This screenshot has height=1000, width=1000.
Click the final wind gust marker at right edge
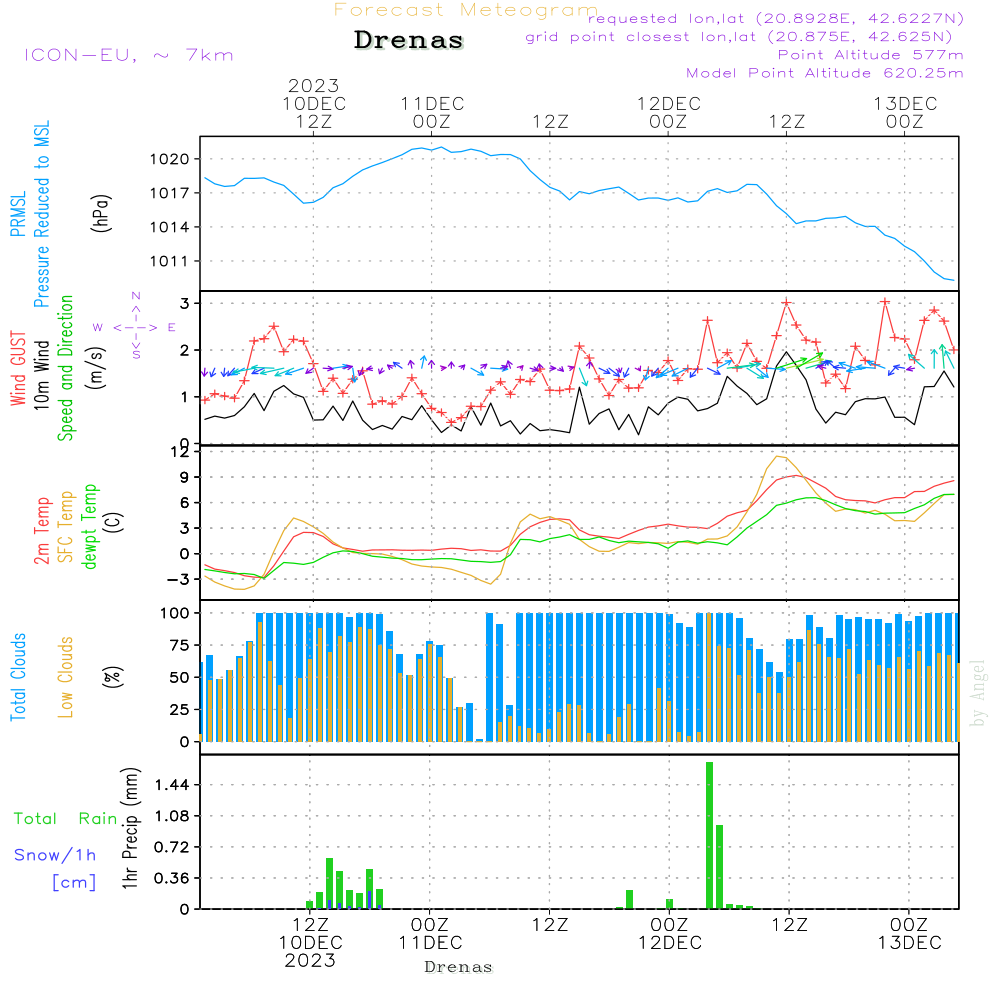tap(954, 349)
